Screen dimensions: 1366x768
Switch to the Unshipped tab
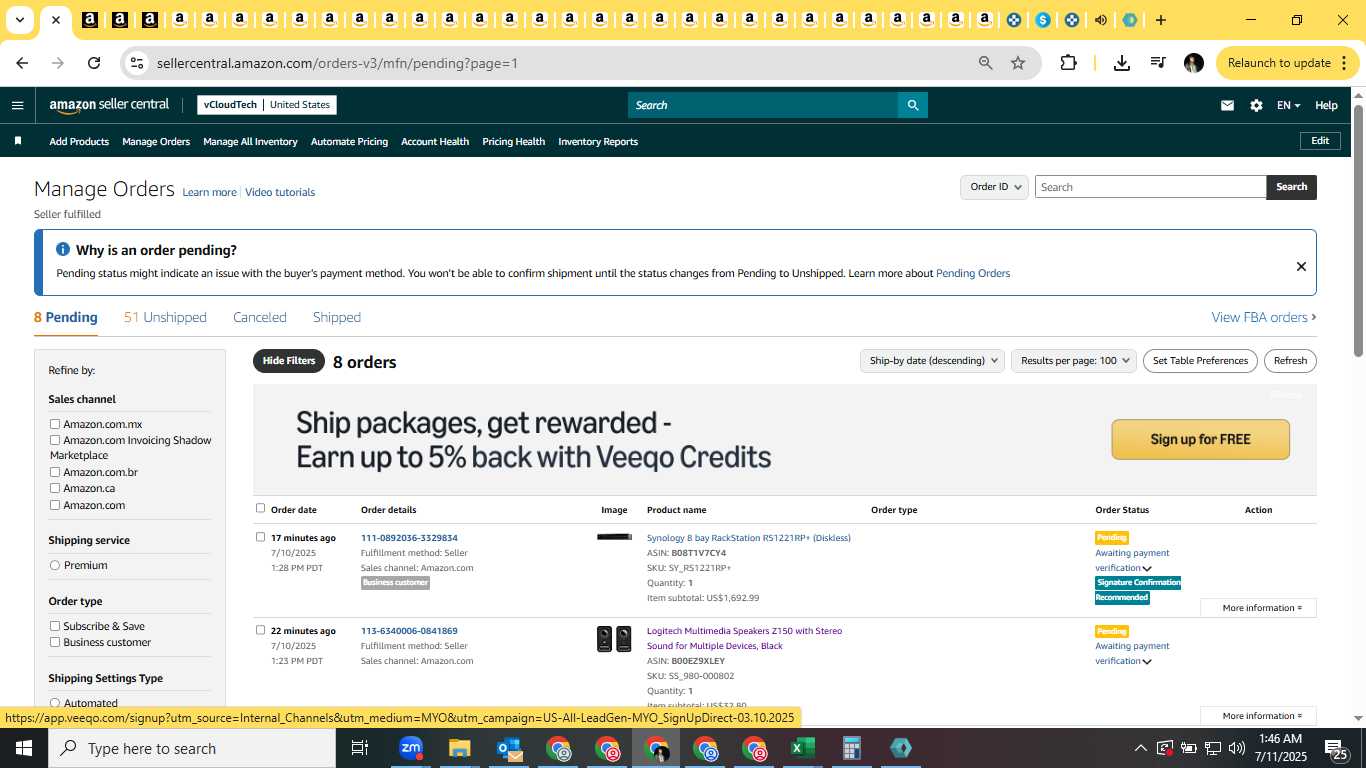coord(165,317)
